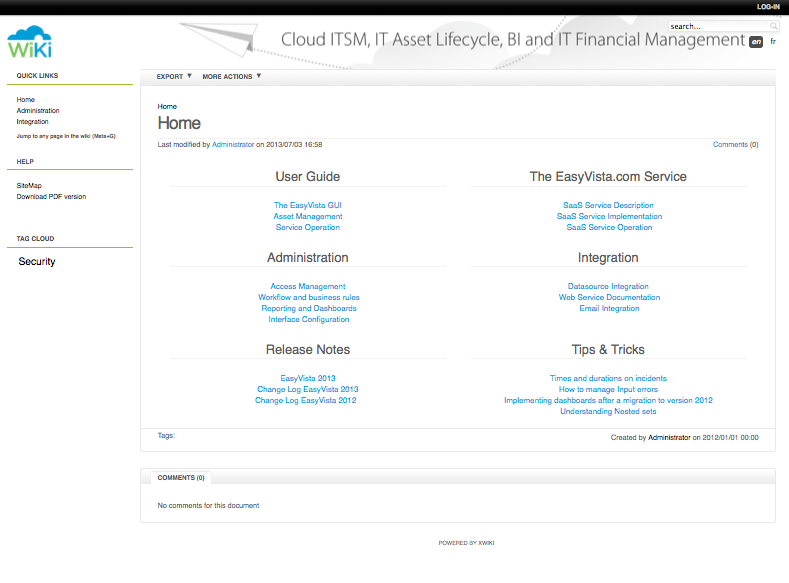789x583 pixels.
Task: Click 'No comments for this document' text
Action: pos(208,506)
